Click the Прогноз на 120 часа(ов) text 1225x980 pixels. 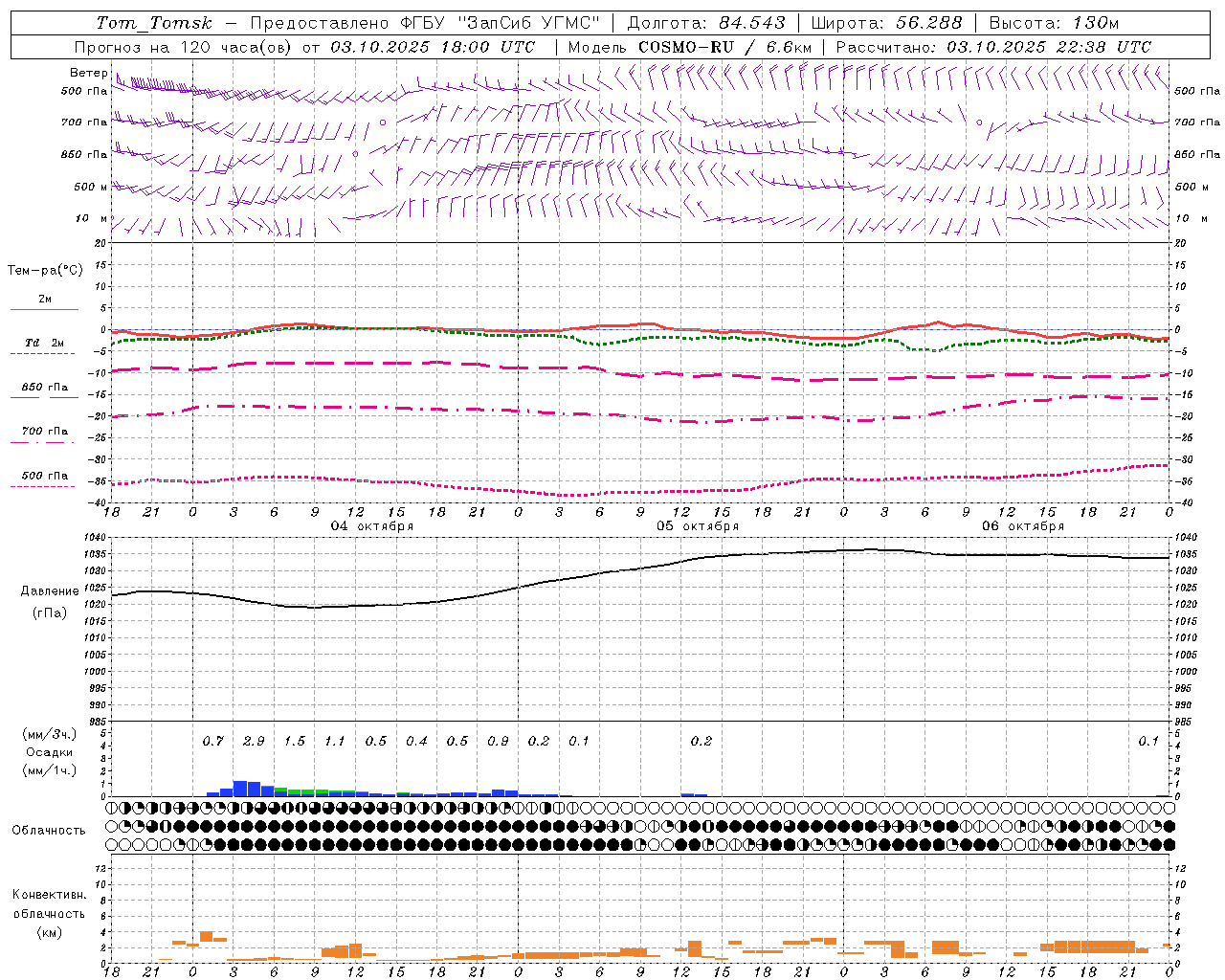[x=185, y=47]
